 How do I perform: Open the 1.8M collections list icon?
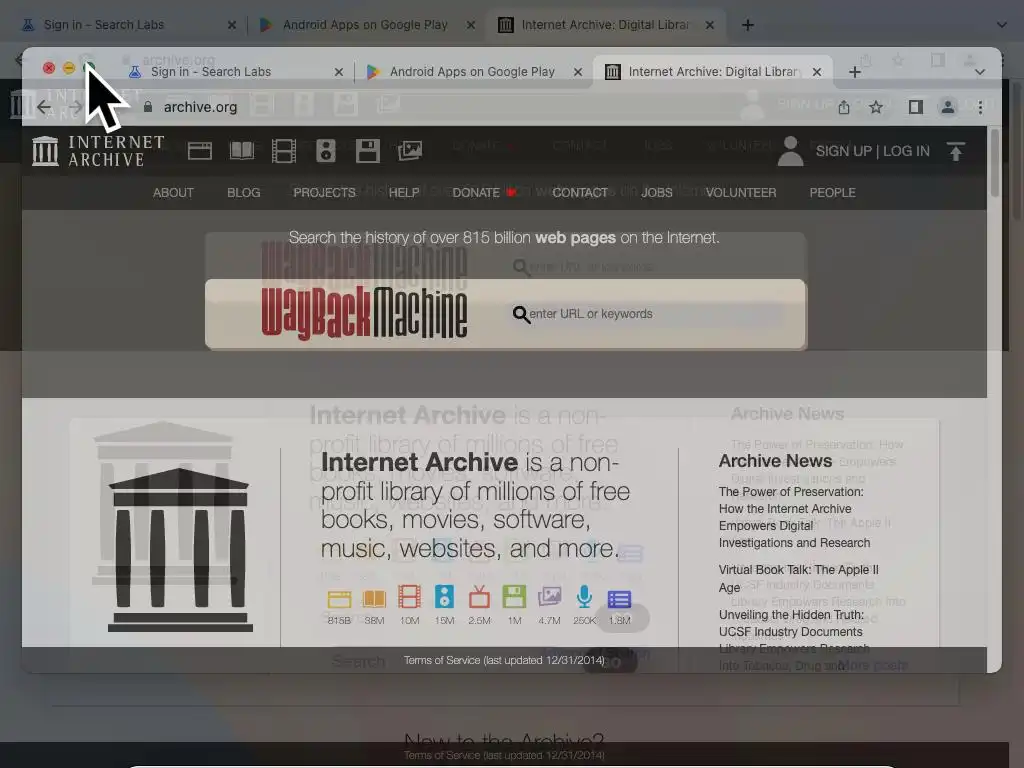tap(619, 599)
